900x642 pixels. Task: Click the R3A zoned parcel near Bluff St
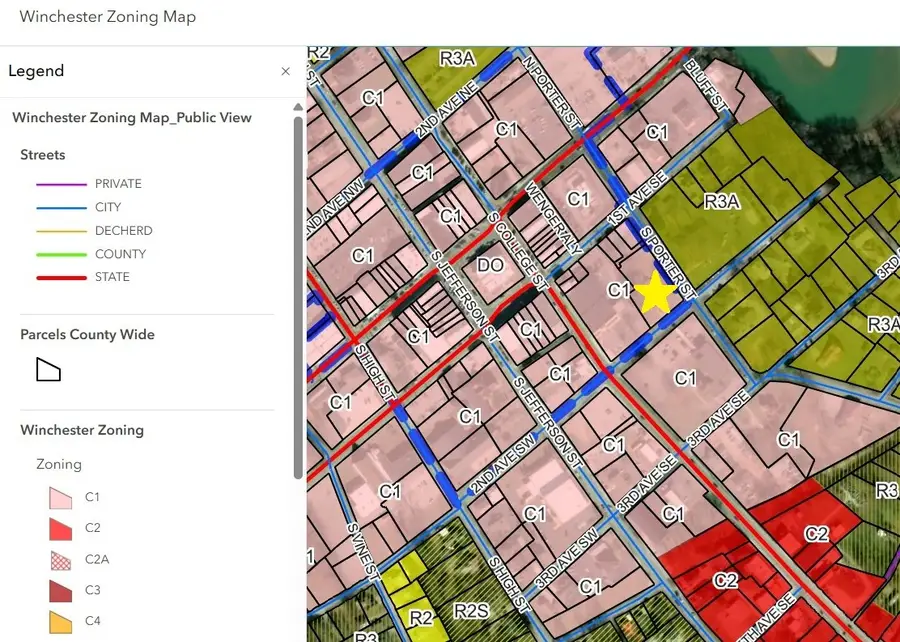coord(721,201)
